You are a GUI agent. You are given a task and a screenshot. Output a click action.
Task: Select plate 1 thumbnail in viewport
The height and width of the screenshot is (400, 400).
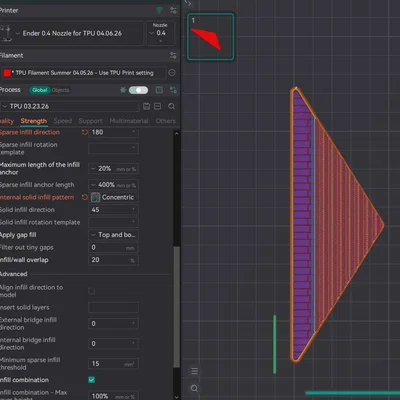(x=210, y=37)
